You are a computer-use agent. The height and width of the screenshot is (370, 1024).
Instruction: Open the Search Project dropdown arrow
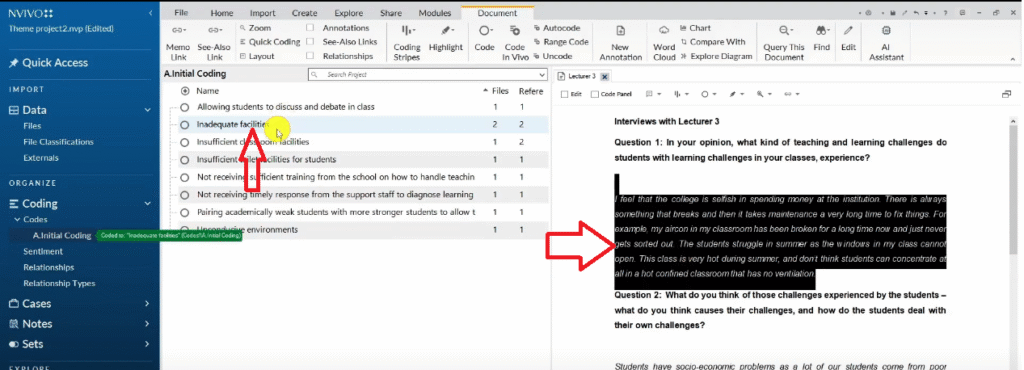[x=541, y=74]
